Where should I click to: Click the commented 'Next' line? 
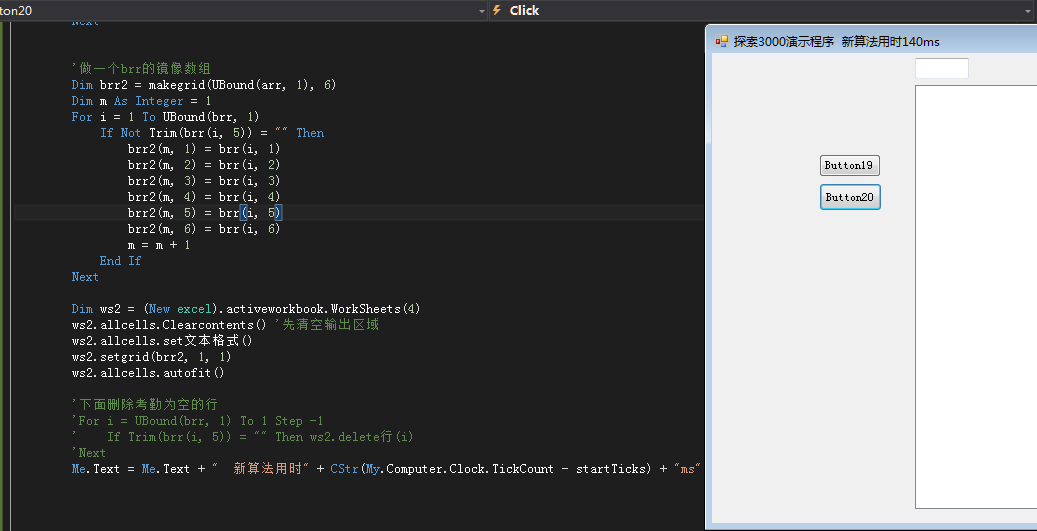[x=89, y=452]
